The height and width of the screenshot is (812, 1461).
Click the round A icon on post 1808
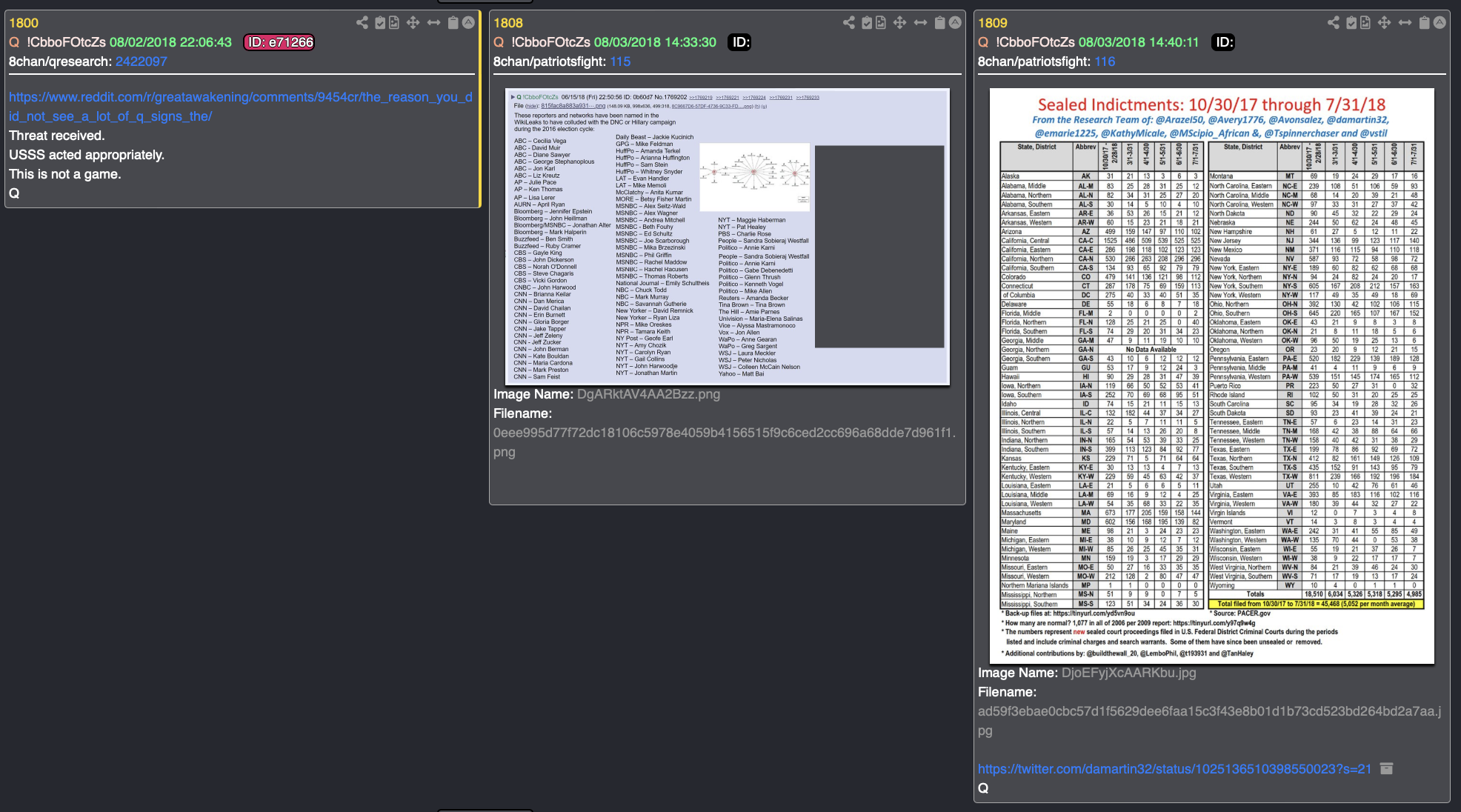click(x=955, y=22)
